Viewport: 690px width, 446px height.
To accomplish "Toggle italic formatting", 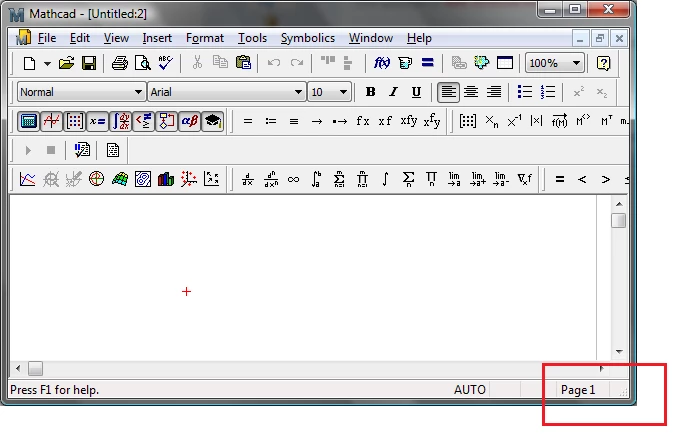I will tap(393, 92).
